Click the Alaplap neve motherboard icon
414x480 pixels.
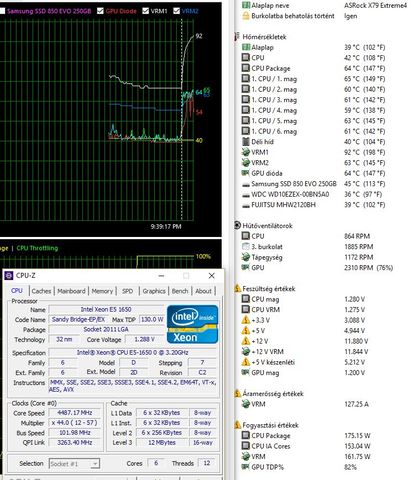[x=246, y=5]
